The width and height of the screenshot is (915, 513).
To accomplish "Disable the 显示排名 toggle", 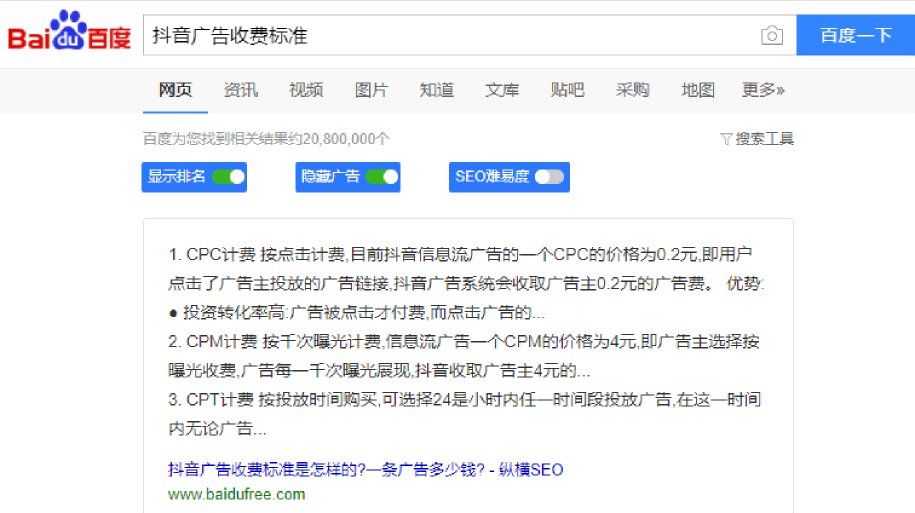I will [228, 177].
